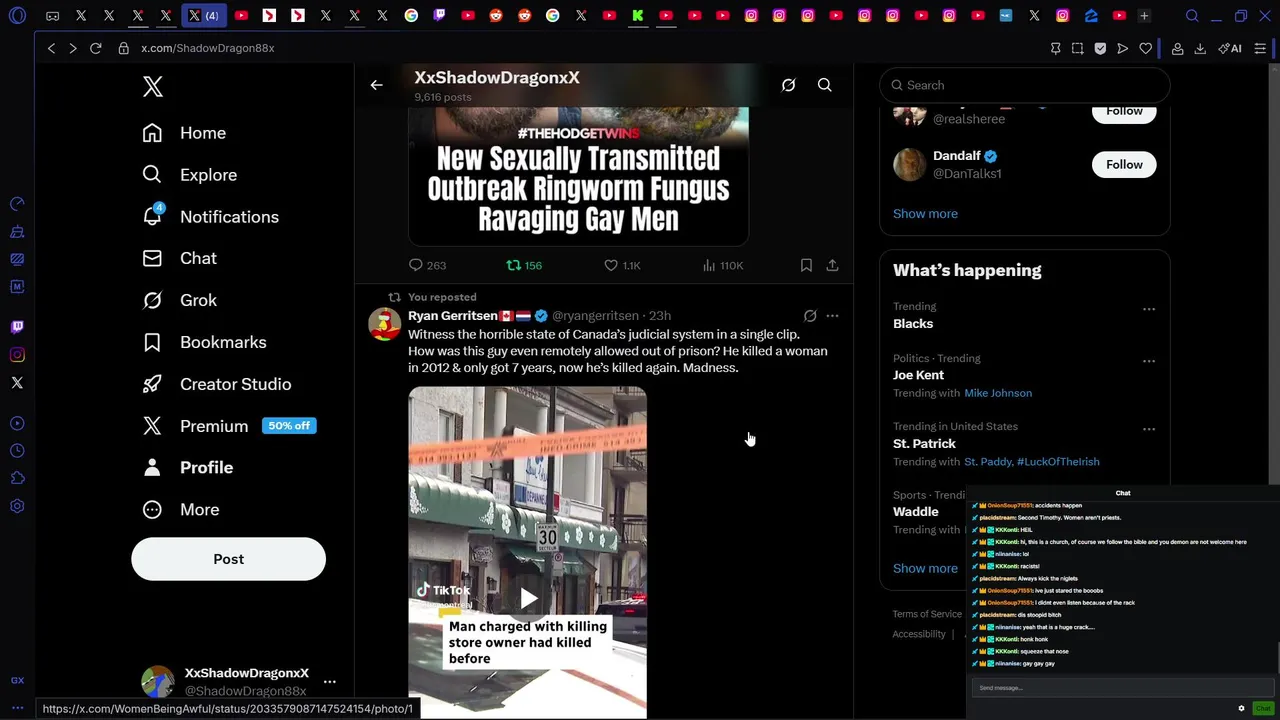Like the post with 1.1K likes
1280x720 pixels.
coord(622,265)
